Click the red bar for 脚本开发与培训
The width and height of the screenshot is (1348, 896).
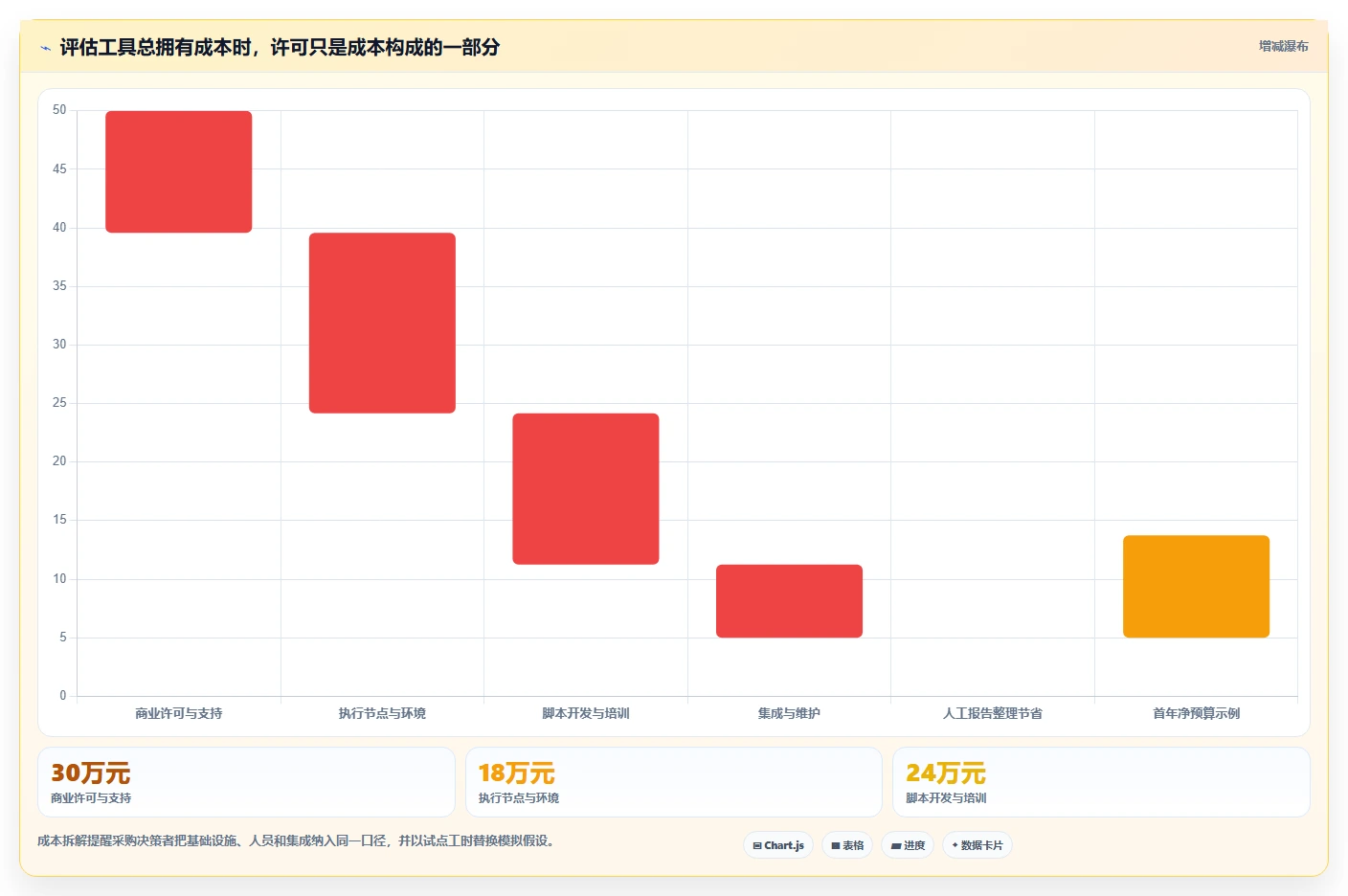(x=586, y=489)
